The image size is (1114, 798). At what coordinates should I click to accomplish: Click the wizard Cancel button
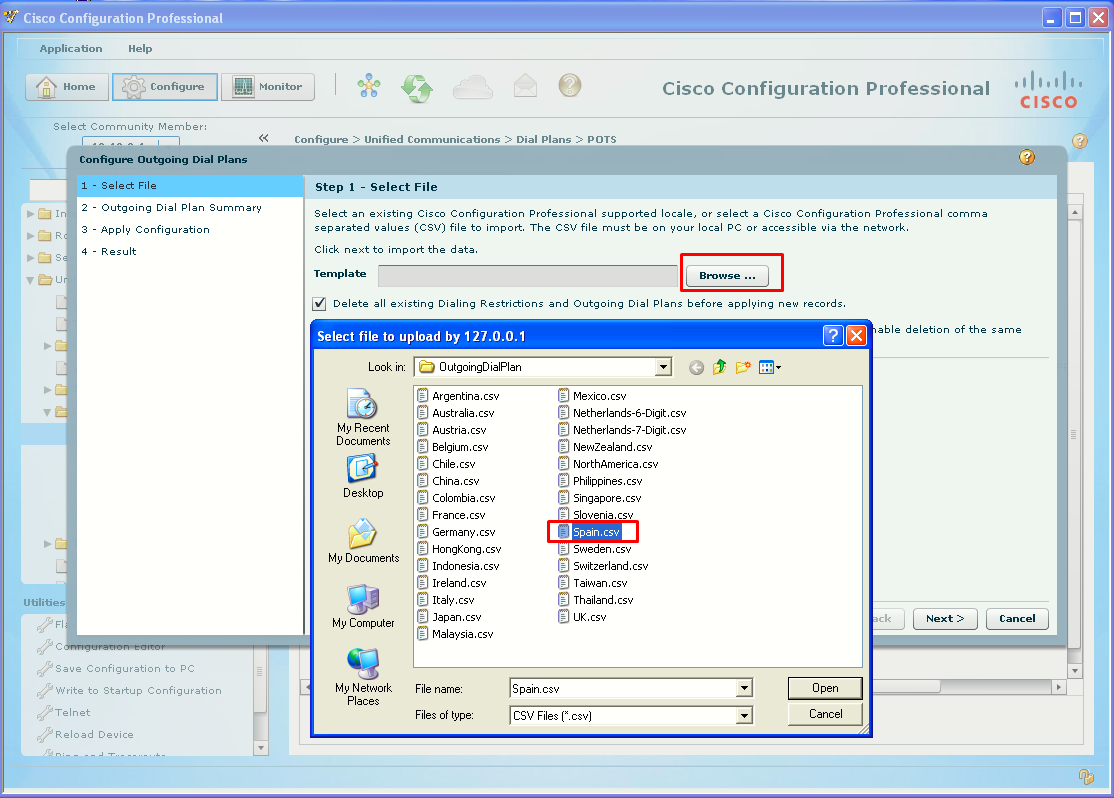click(1017, 619)
